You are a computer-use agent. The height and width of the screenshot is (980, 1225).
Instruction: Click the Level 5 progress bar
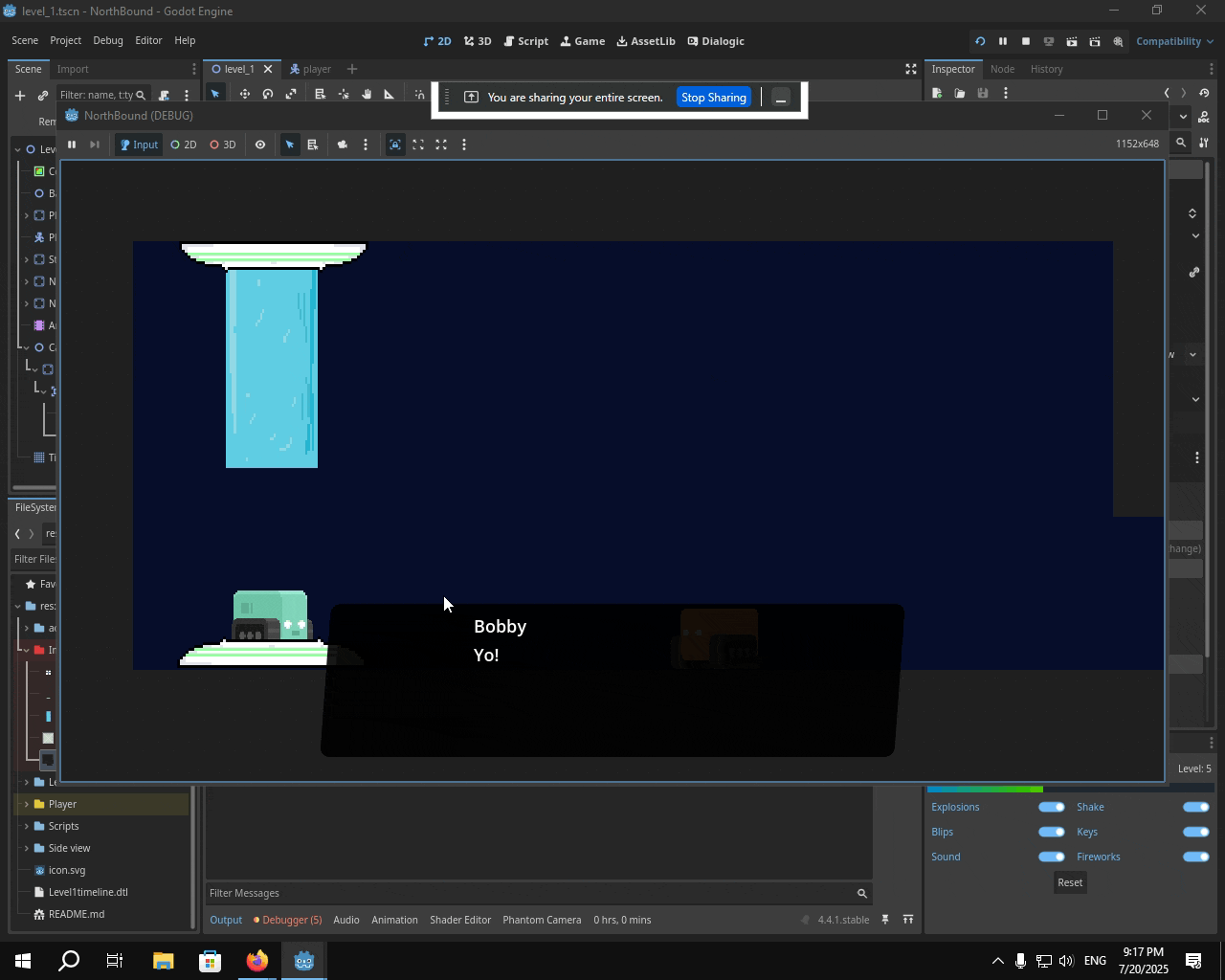tap(1069, 789)
